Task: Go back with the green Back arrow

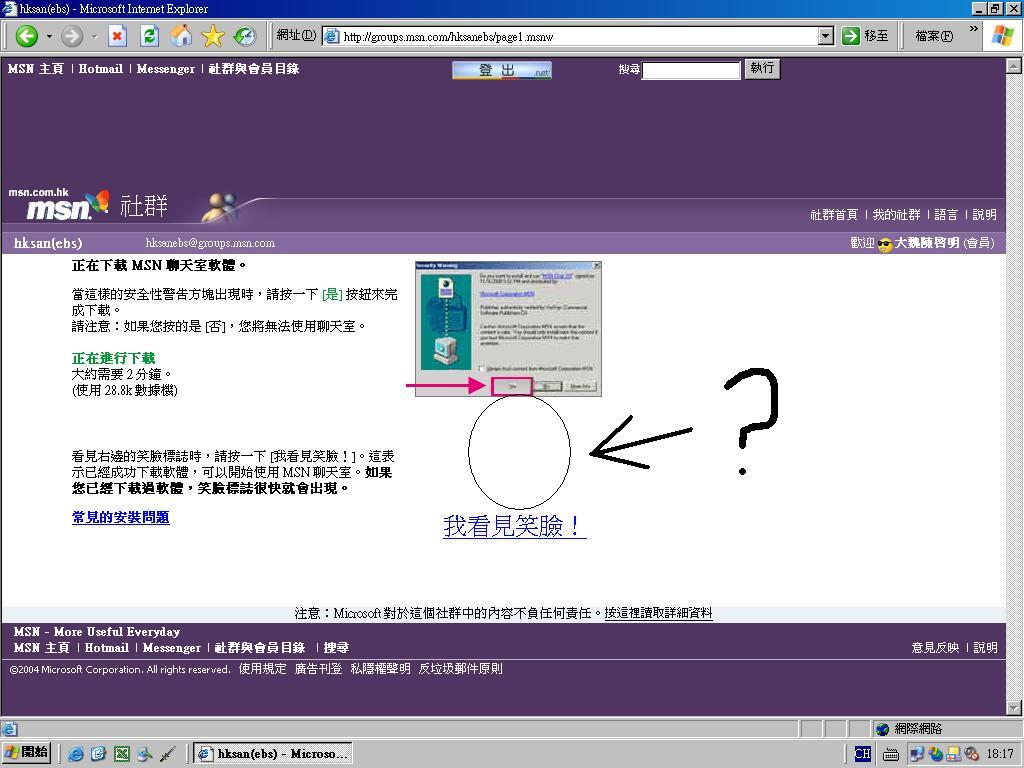Action: click(27, 36)
